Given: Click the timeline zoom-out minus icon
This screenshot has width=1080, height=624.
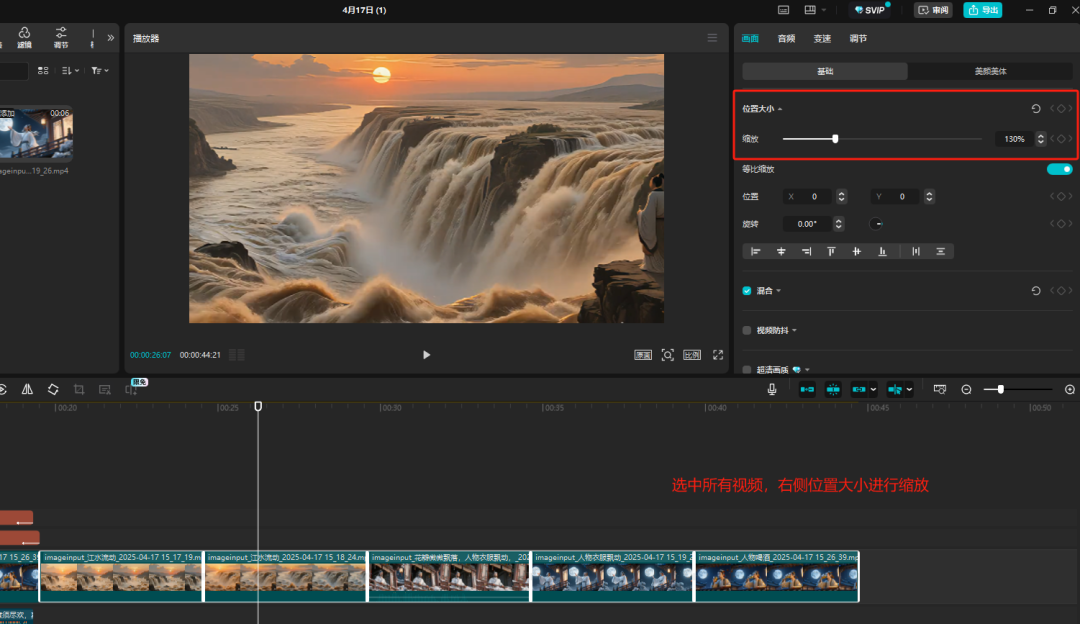Looking at the screenshot, I should (x=966, y=389).
